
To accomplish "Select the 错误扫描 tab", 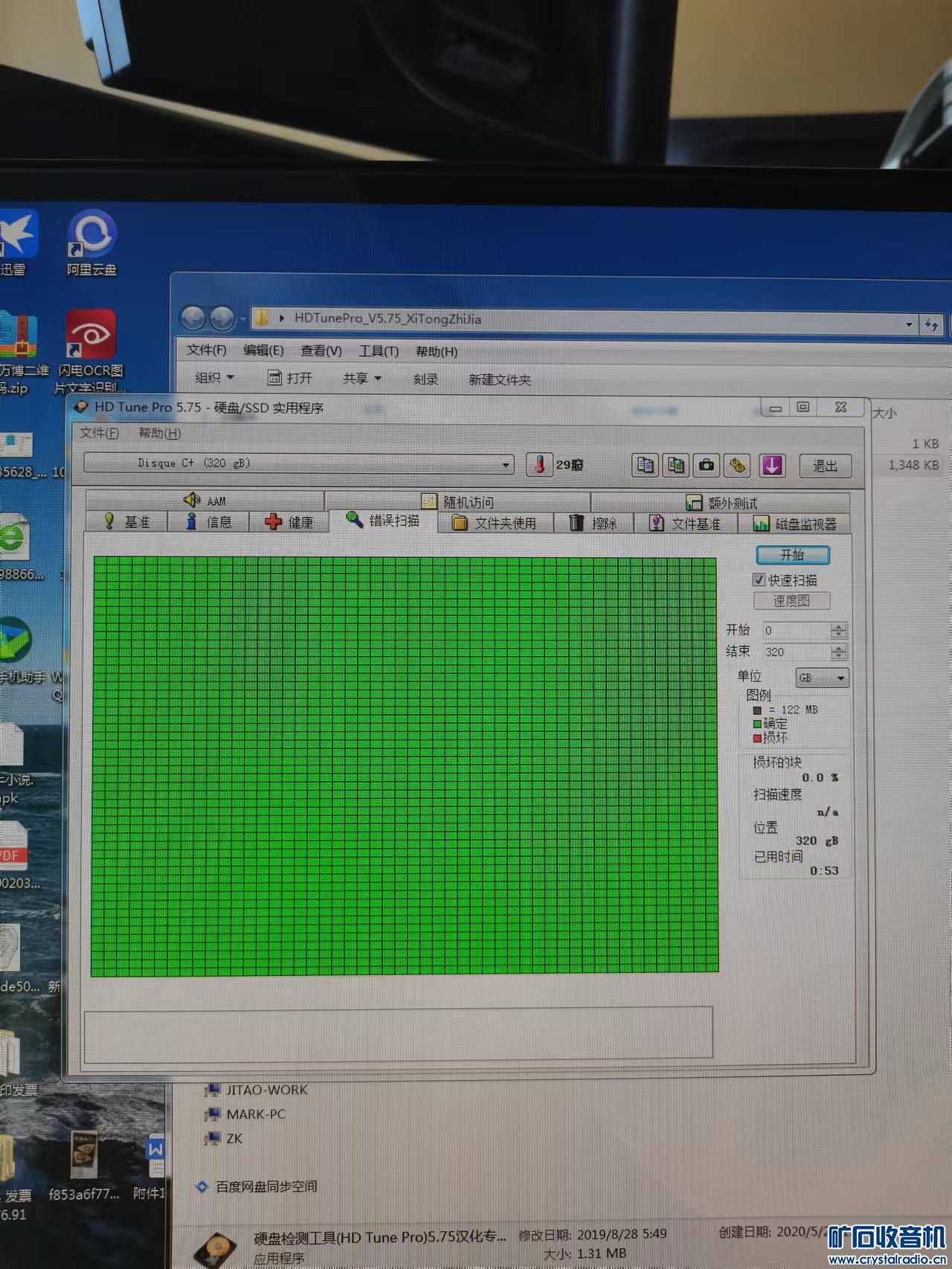I will 383,520.
